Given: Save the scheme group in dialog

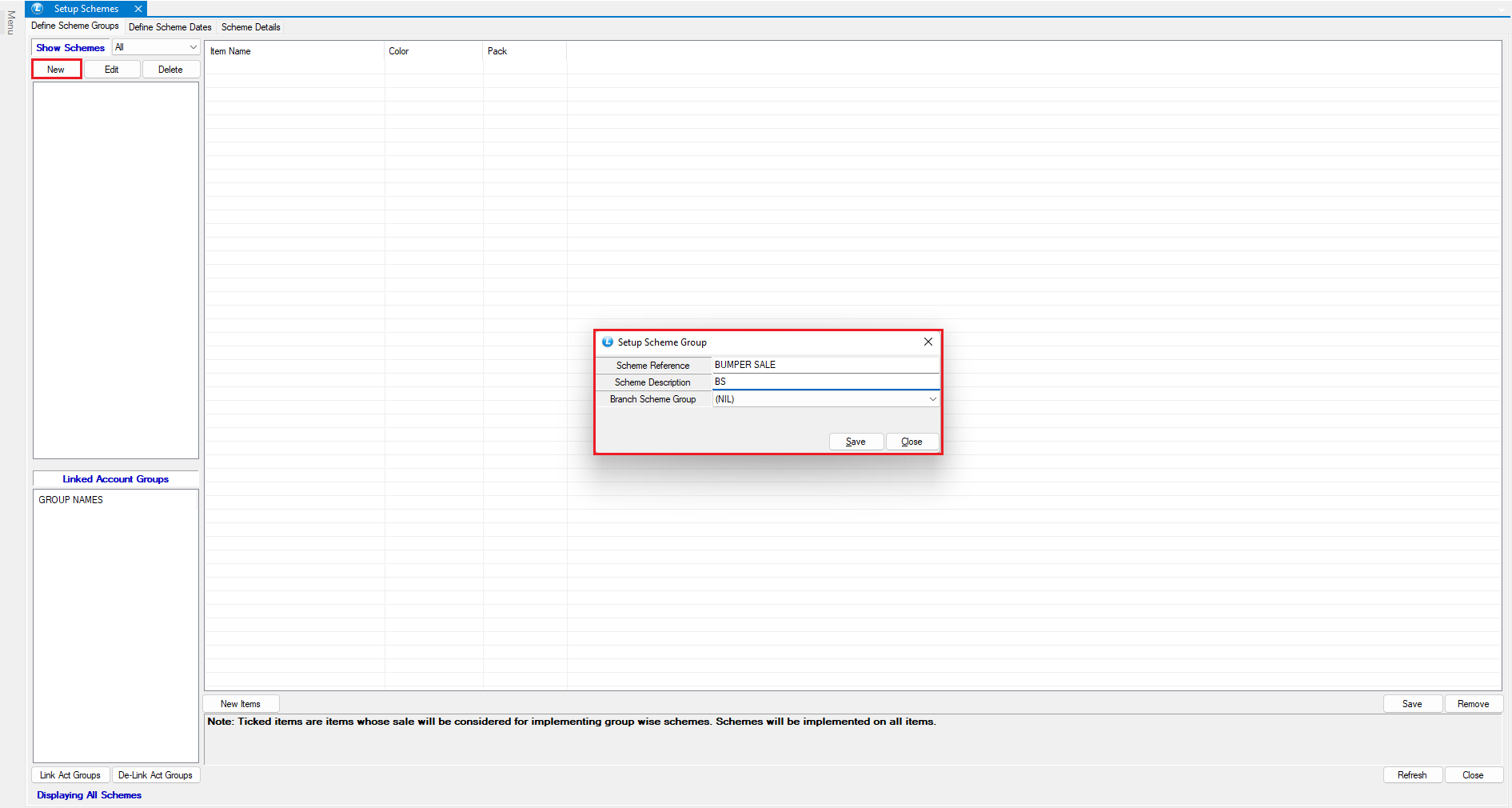Looking at the screenshot, I should [x=856, y=442].
